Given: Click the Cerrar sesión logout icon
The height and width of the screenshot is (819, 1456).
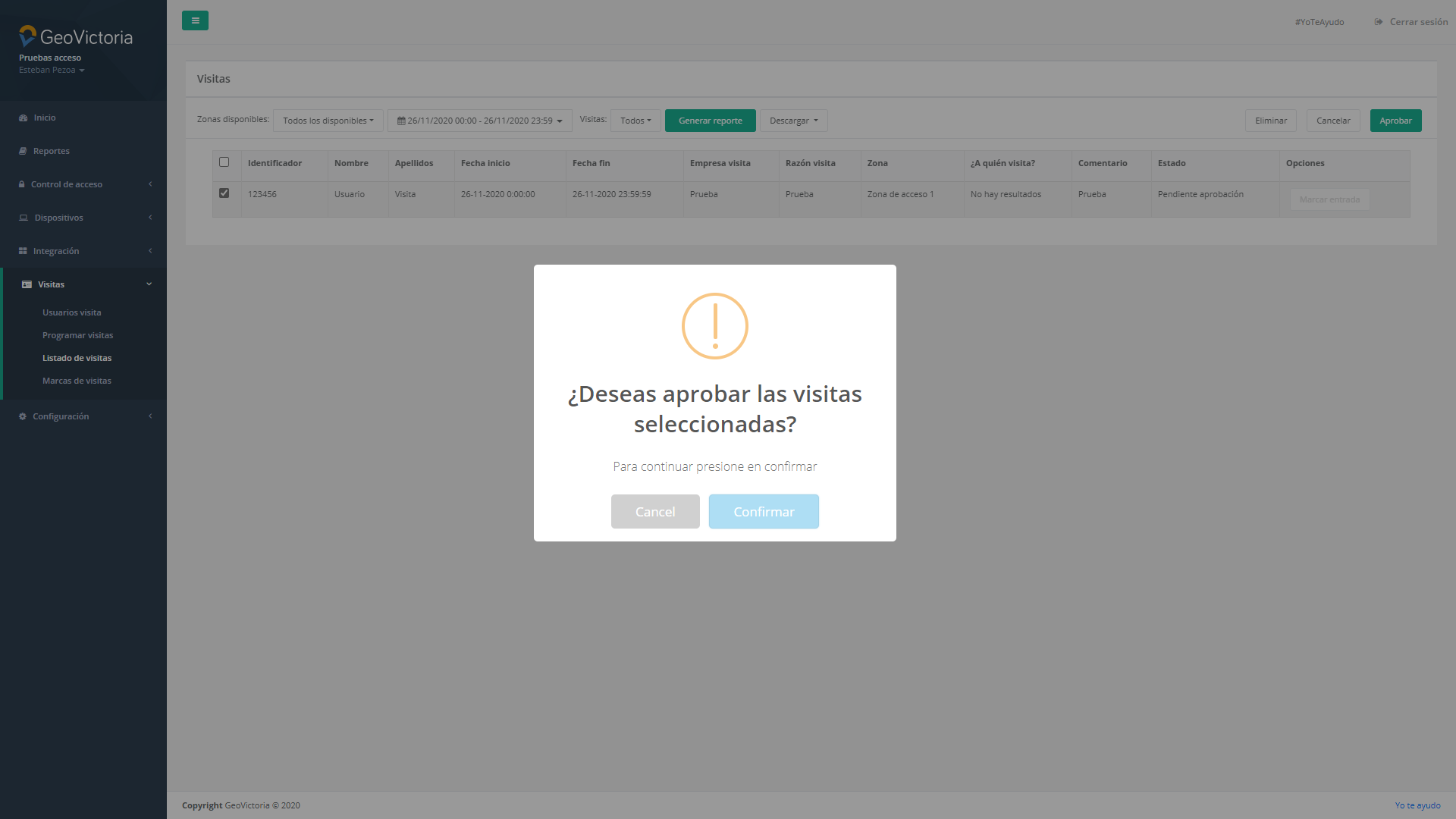Looking at the screenshot, I should [1378, 22].
